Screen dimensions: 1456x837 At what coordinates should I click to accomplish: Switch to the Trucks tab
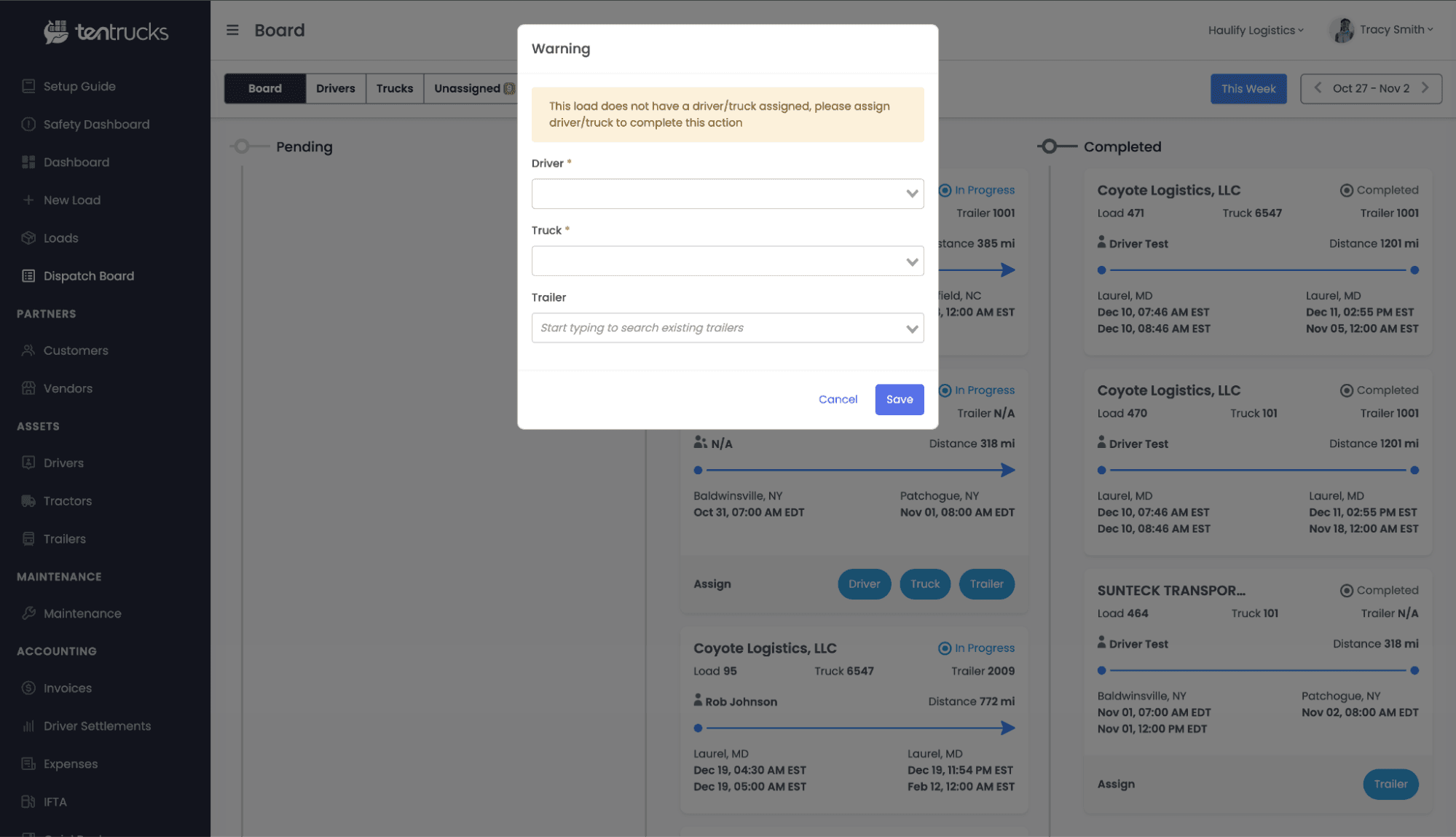(394, 88)
